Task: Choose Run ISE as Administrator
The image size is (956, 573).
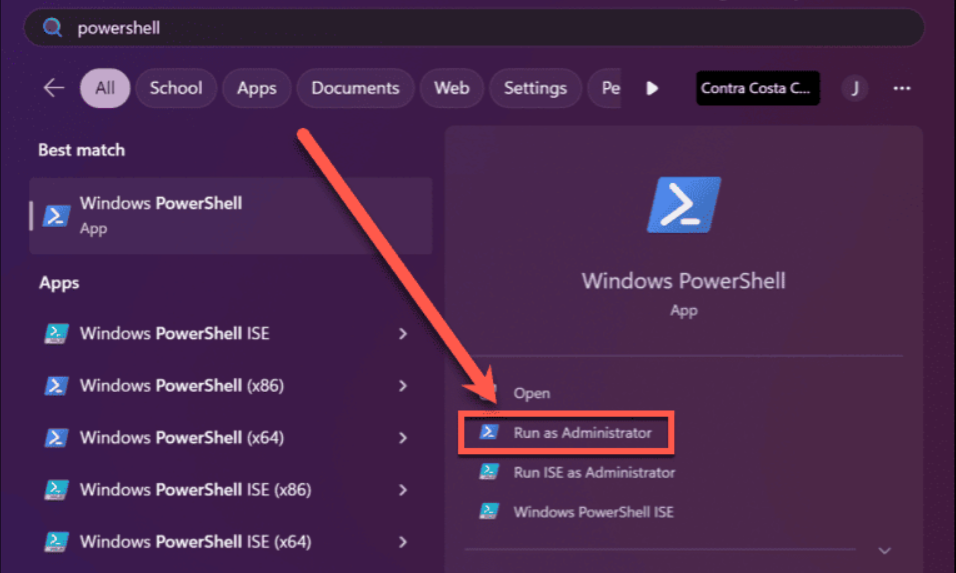Action: (x=594, y=472)
